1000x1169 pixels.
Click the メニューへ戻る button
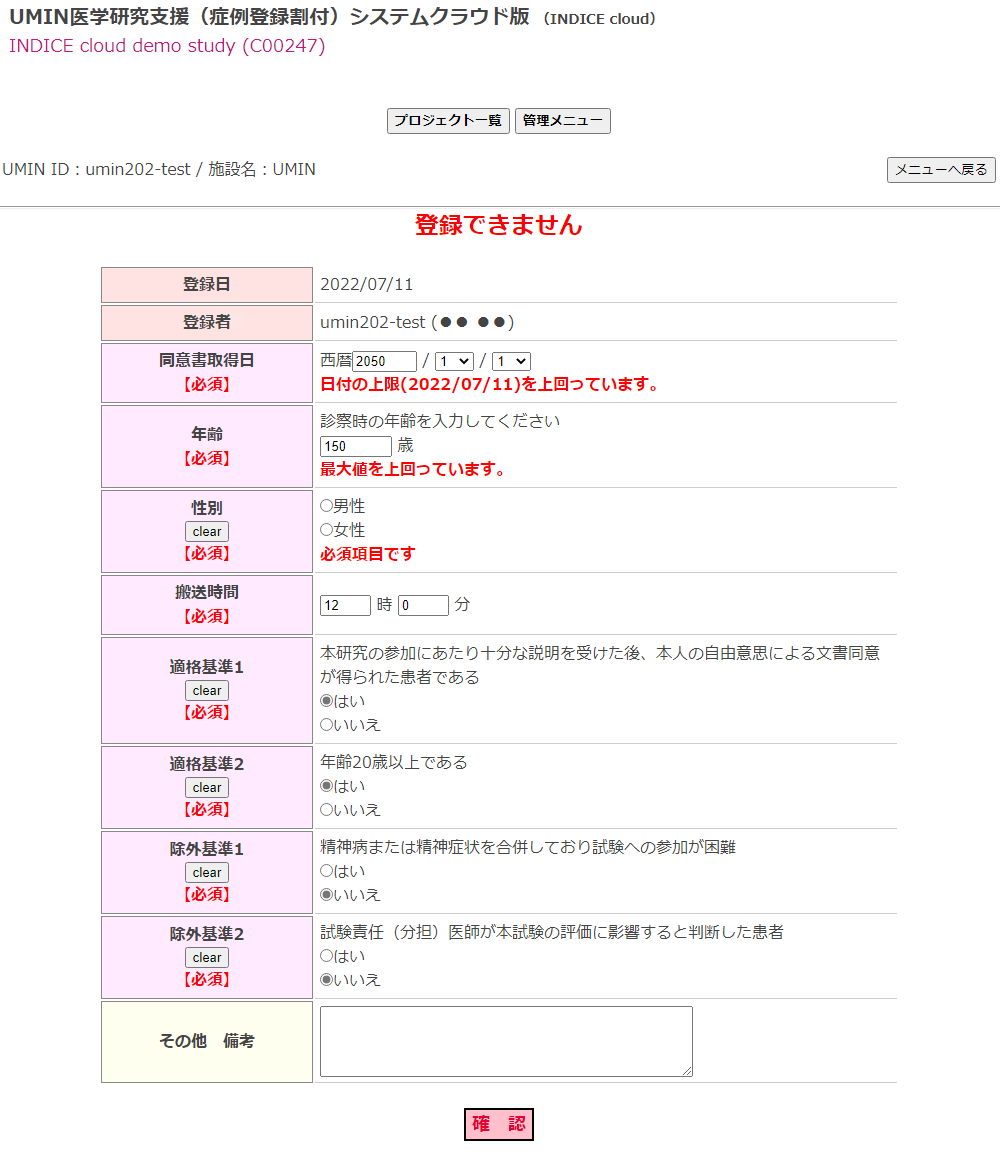point(941,170)
